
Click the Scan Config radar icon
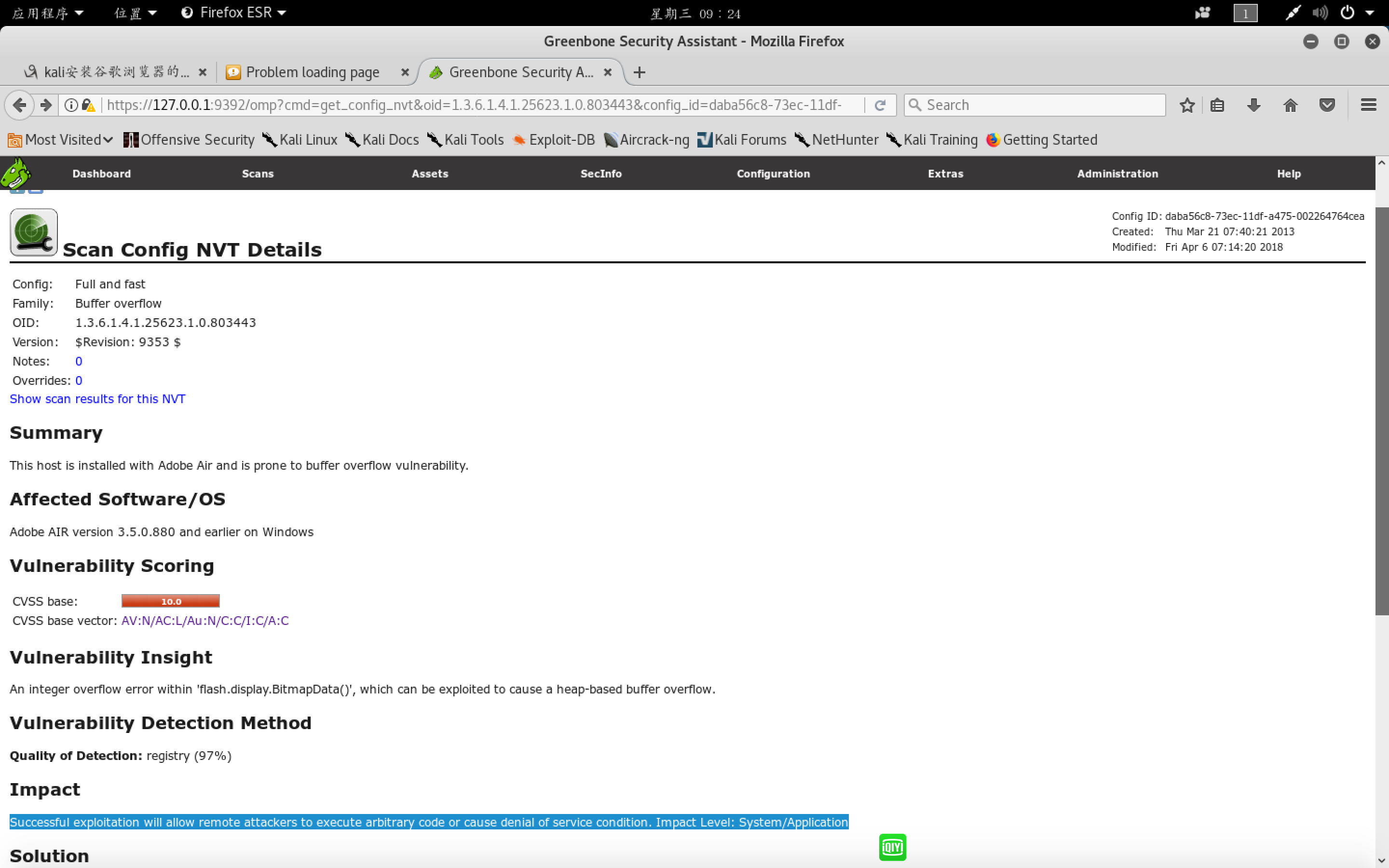33,232
